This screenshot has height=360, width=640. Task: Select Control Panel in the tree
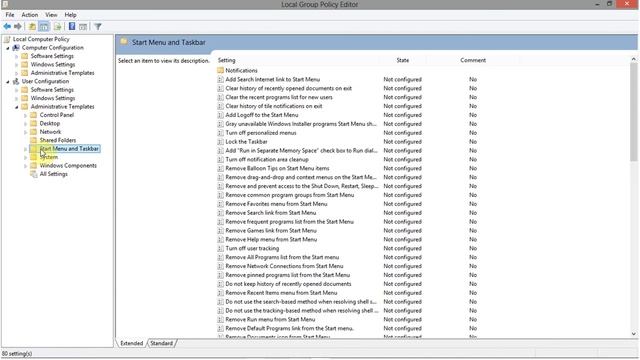(x=57, y=115)
